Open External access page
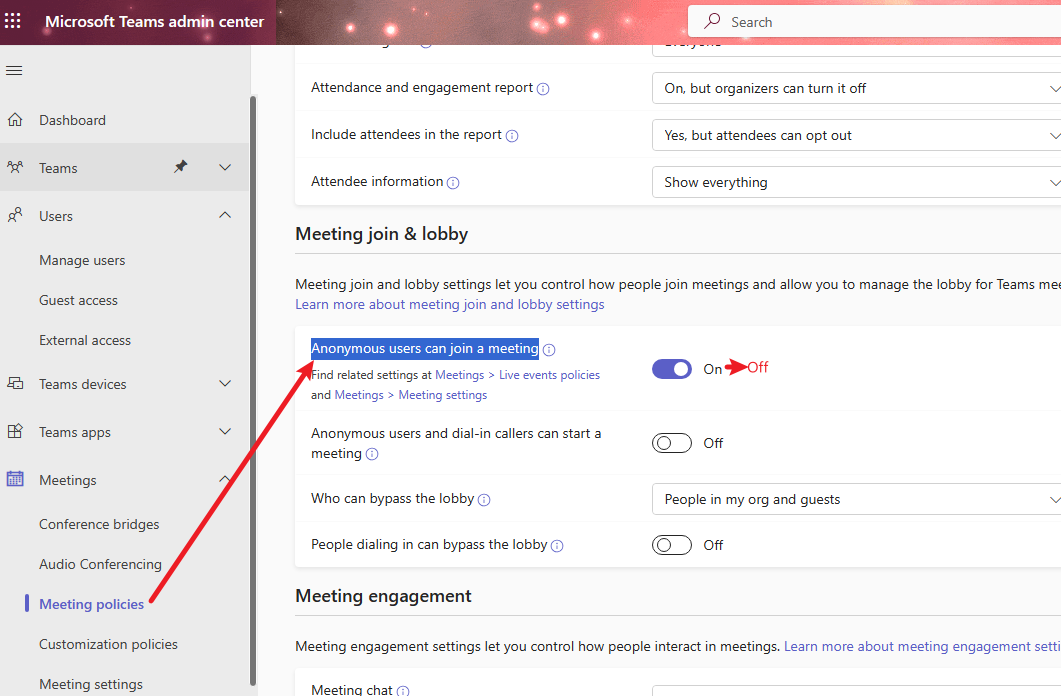Viewport: 1061px width, 696px height. click(85, 340)
